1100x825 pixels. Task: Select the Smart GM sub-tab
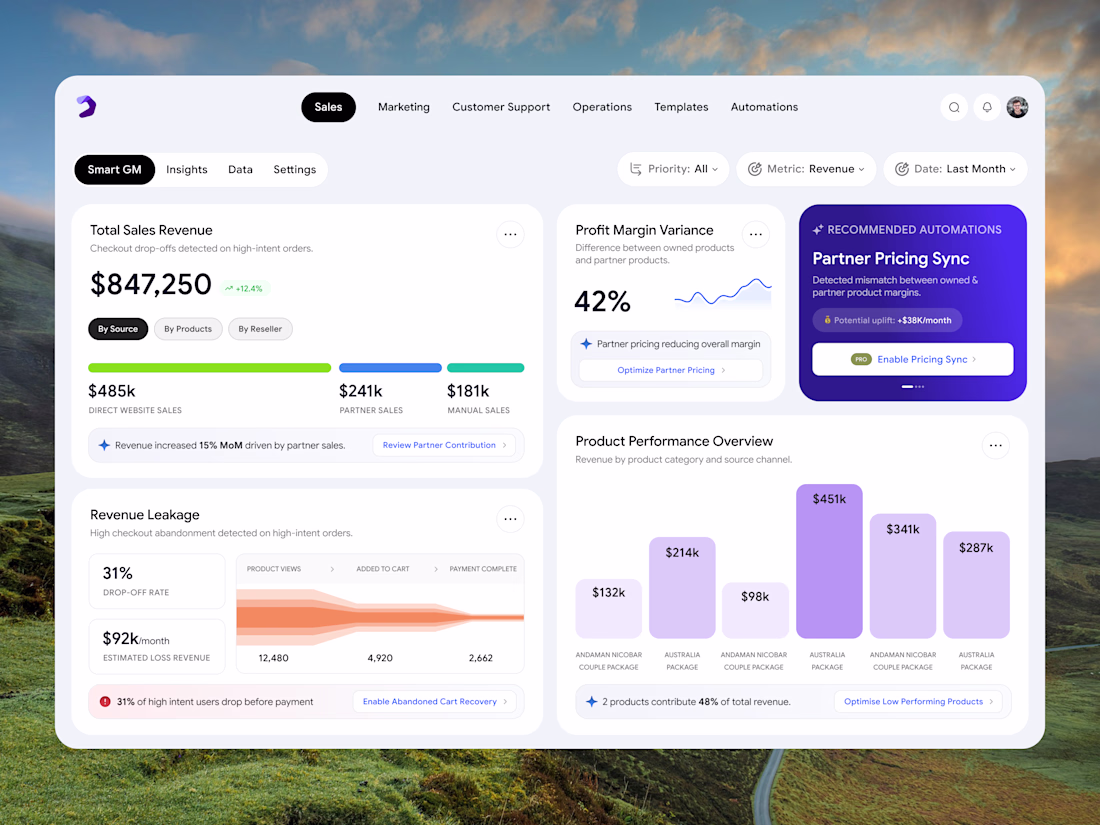tap(114, 170)
